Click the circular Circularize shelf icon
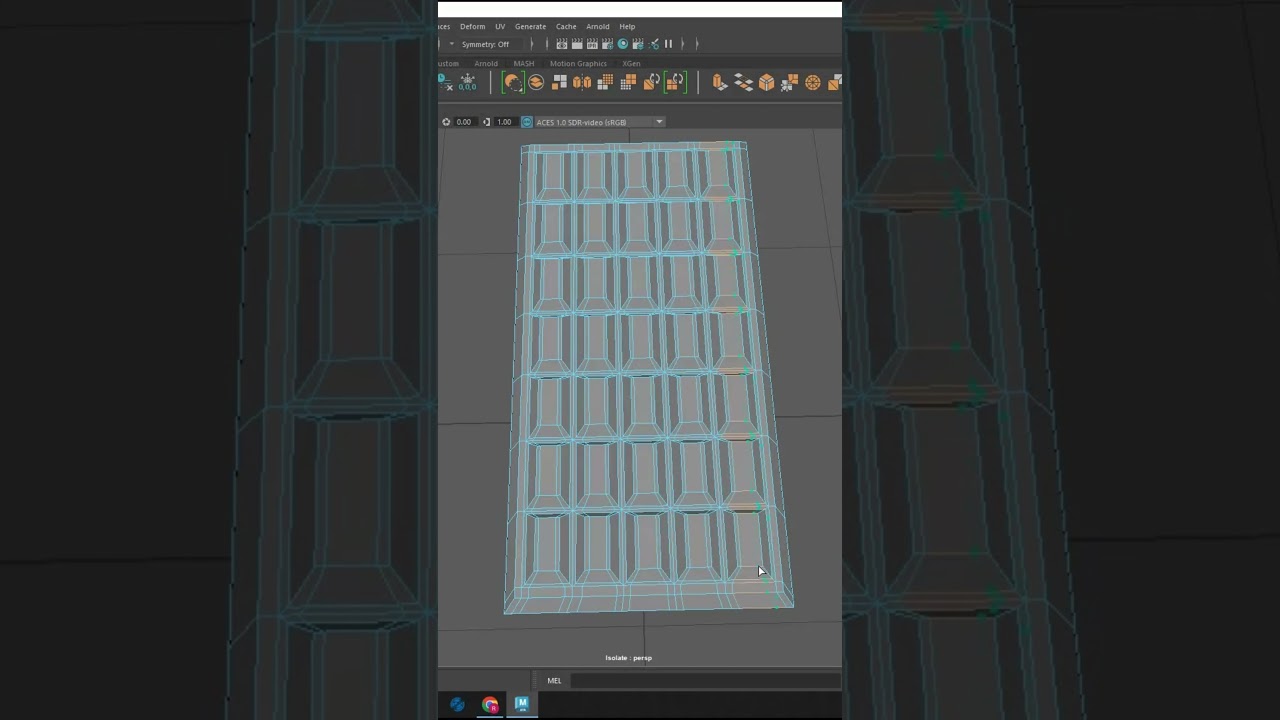This screenshot has height=720, width=1280. click(x=813, y=82)
